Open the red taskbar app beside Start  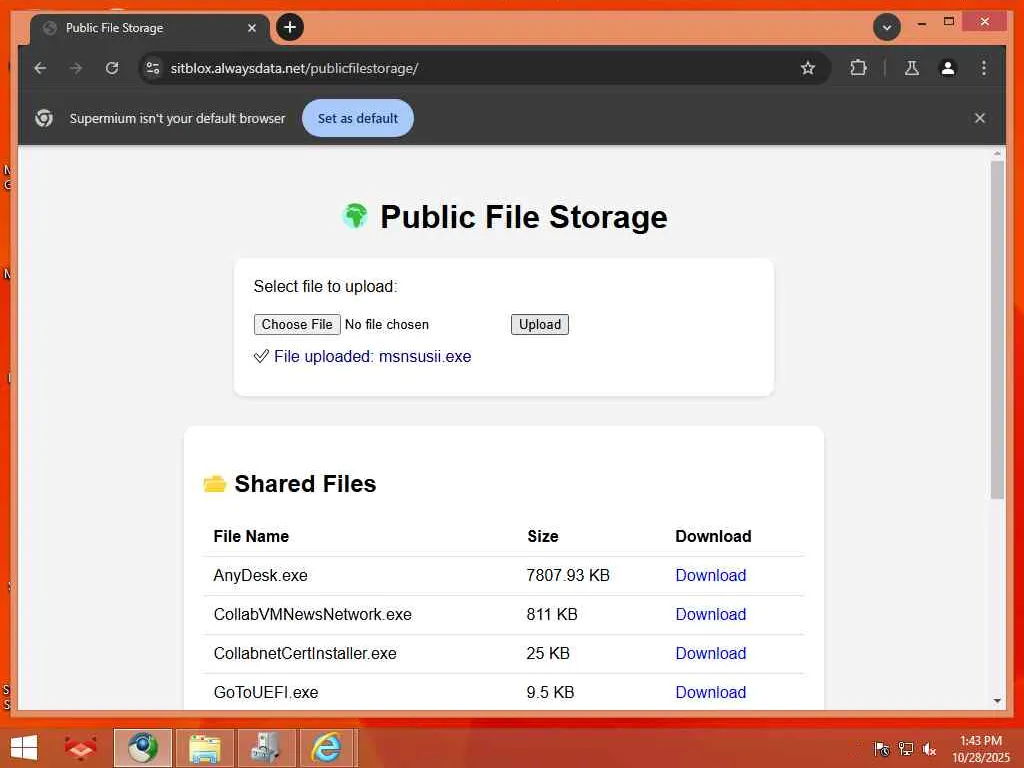click(x=81, y=748)
